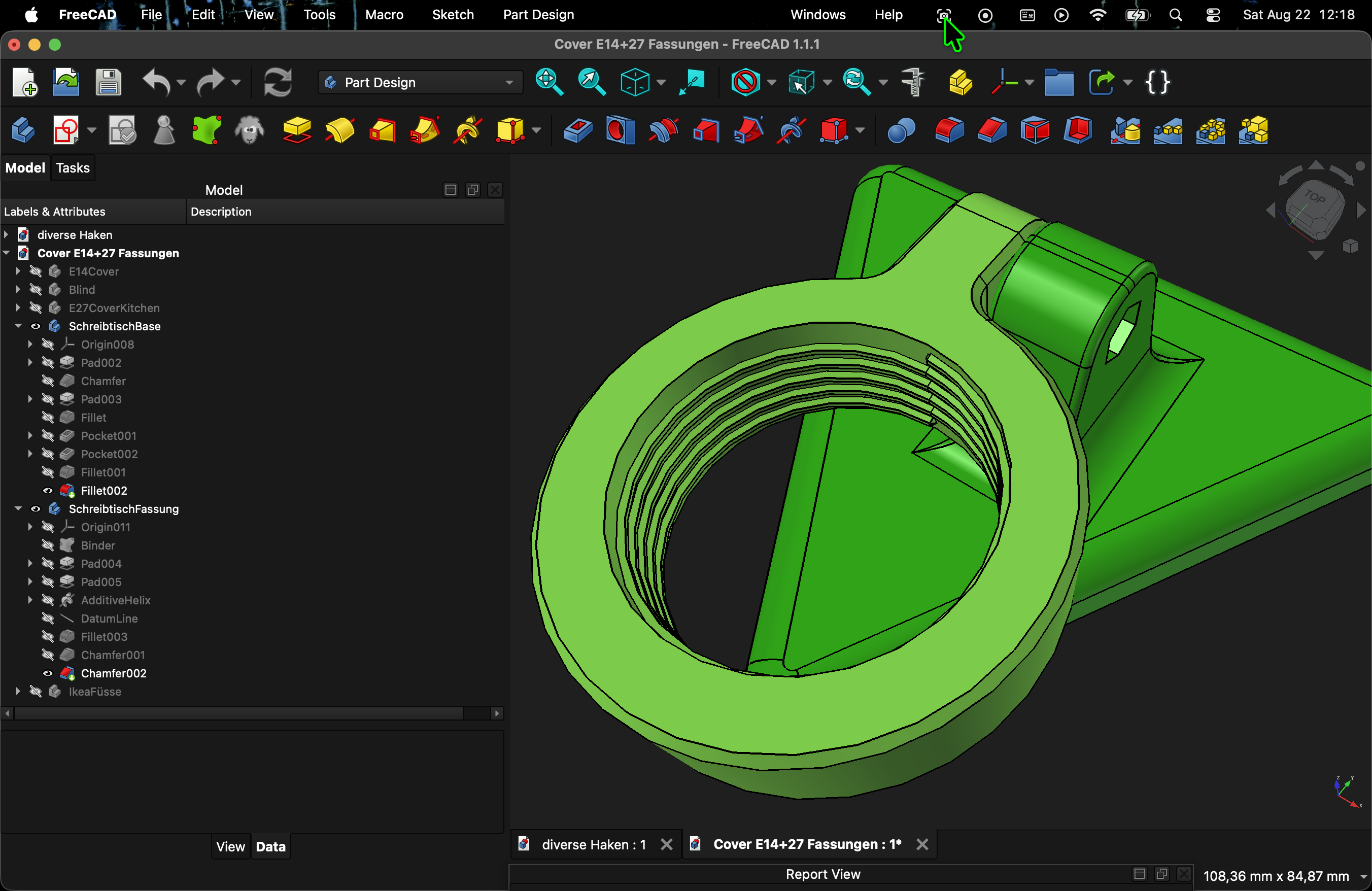The height and width of the screenshot is (891, 1372).
Task: Show the Pad002 feature
Action: (48, 362)
